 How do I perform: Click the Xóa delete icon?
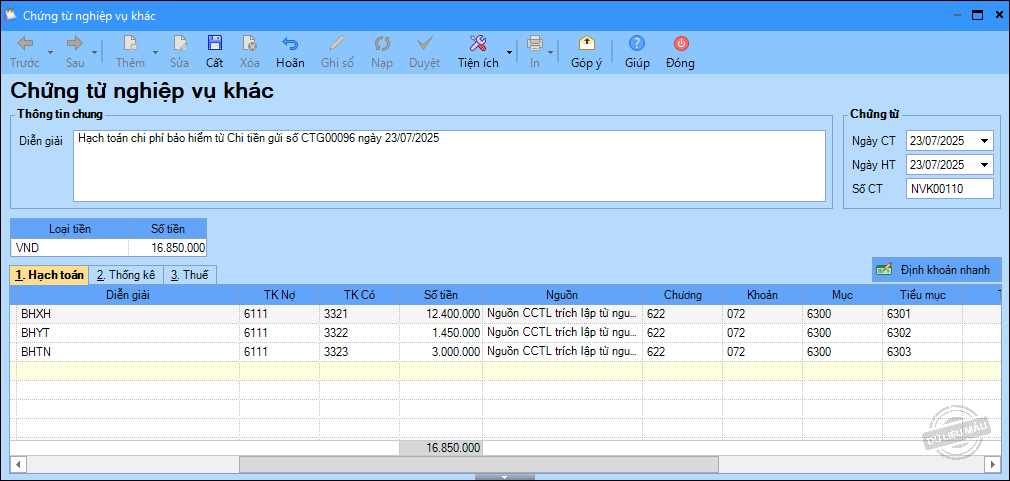(x=250, y=43)
